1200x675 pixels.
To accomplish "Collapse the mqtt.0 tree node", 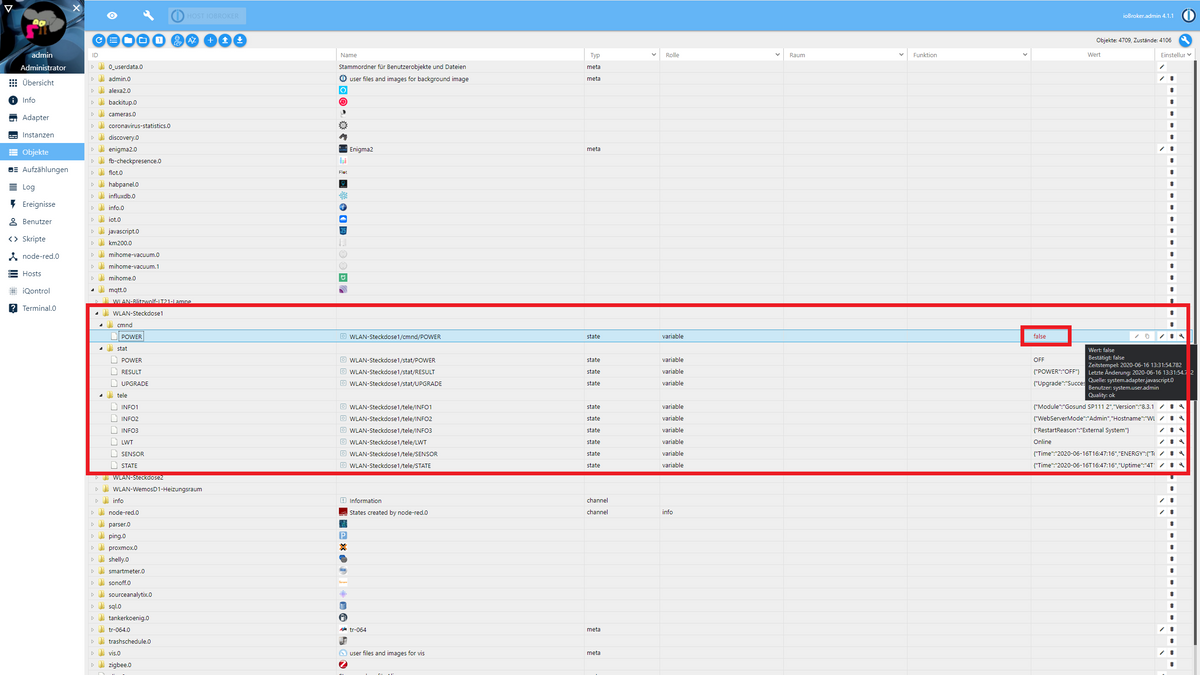I will pyautogui.click(x=92, y=290).
